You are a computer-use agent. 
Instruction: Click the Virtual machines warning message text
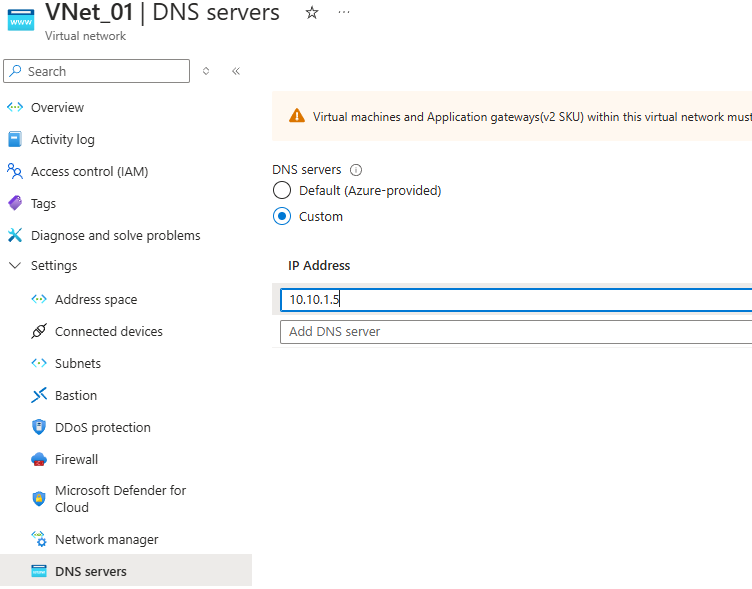tap(532, 117)
